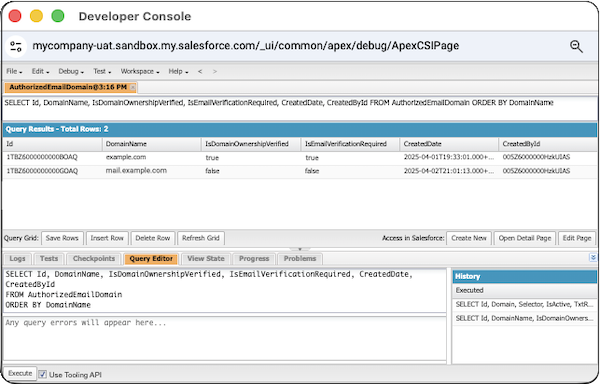Click the Save Rows button
600x384 pixels.
pos(62,238)
